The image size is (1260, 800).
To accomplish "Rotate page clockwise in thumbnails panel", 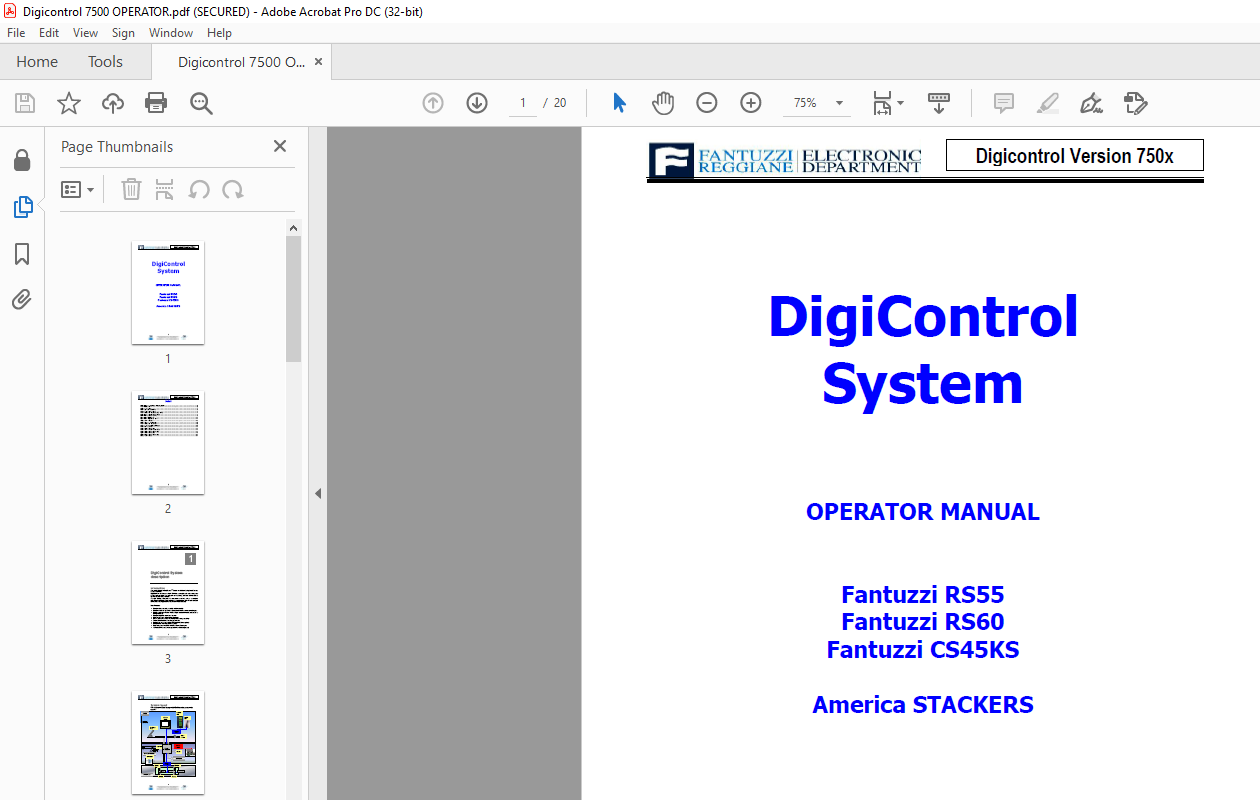I will (x=233, y=189).
